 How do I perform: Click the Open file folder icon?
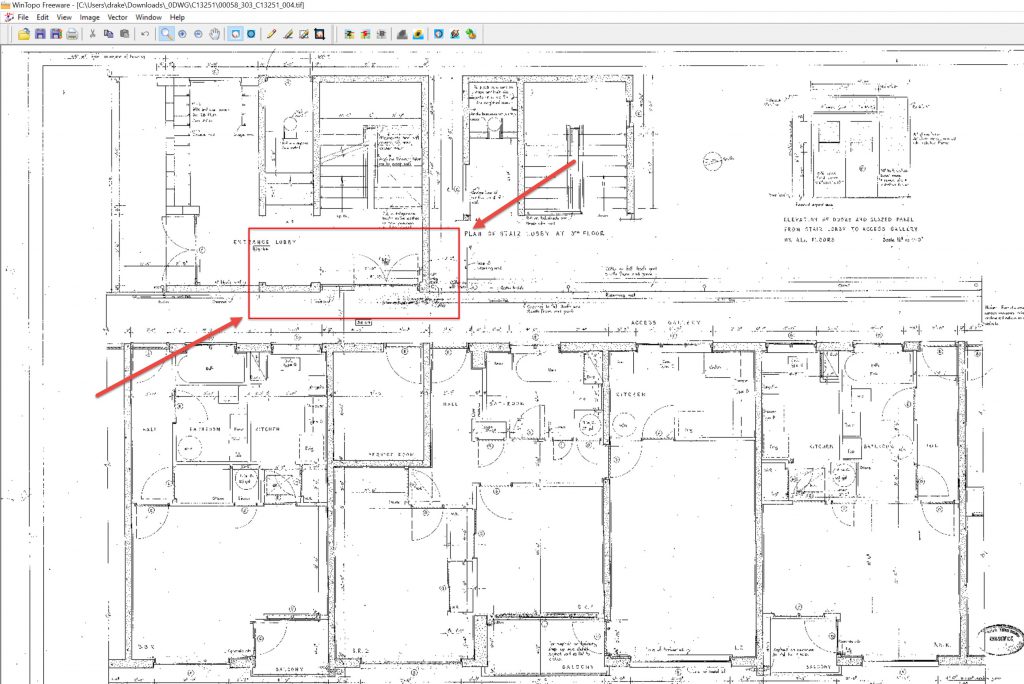[x=24, y=34]
